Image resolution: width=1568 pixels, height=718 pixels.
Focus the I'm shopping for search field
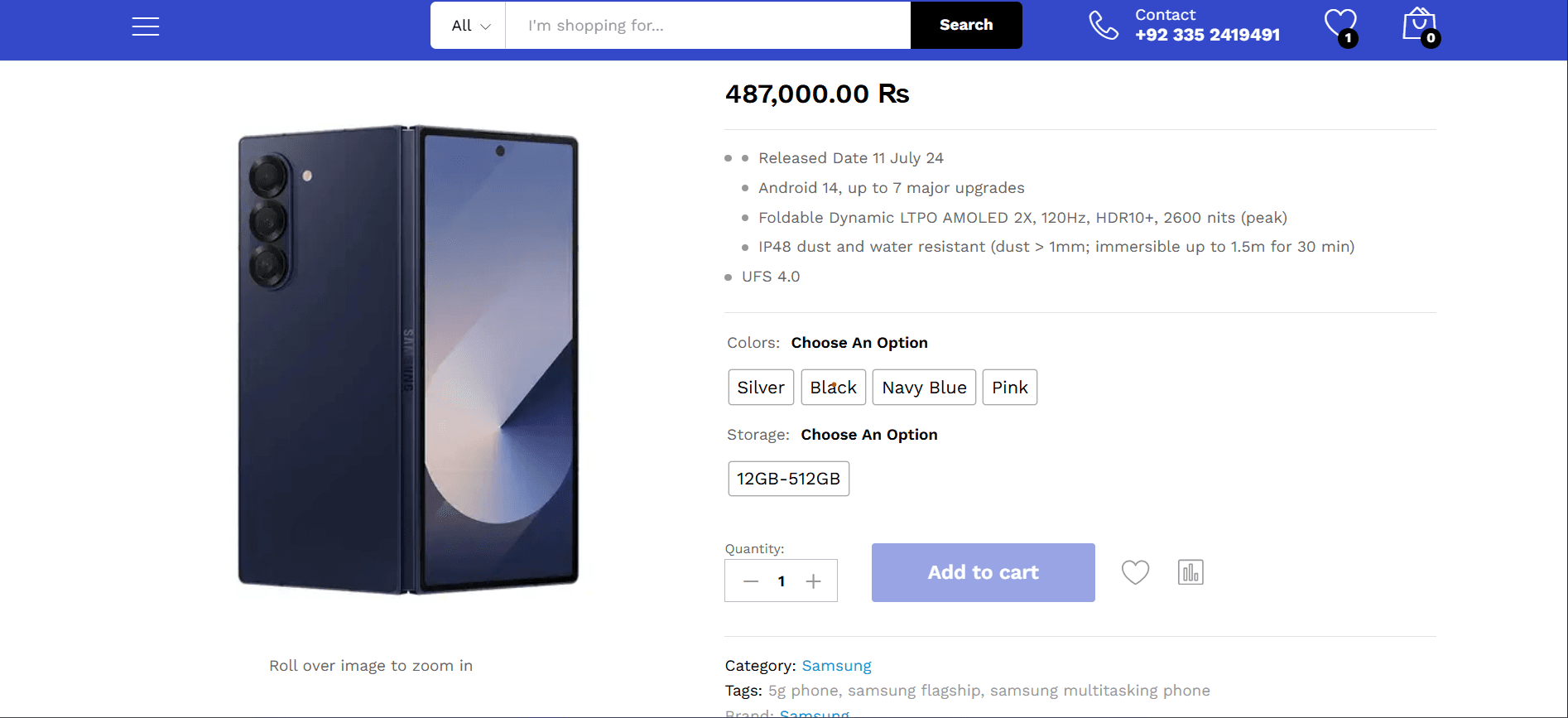(x=708, y=26)
